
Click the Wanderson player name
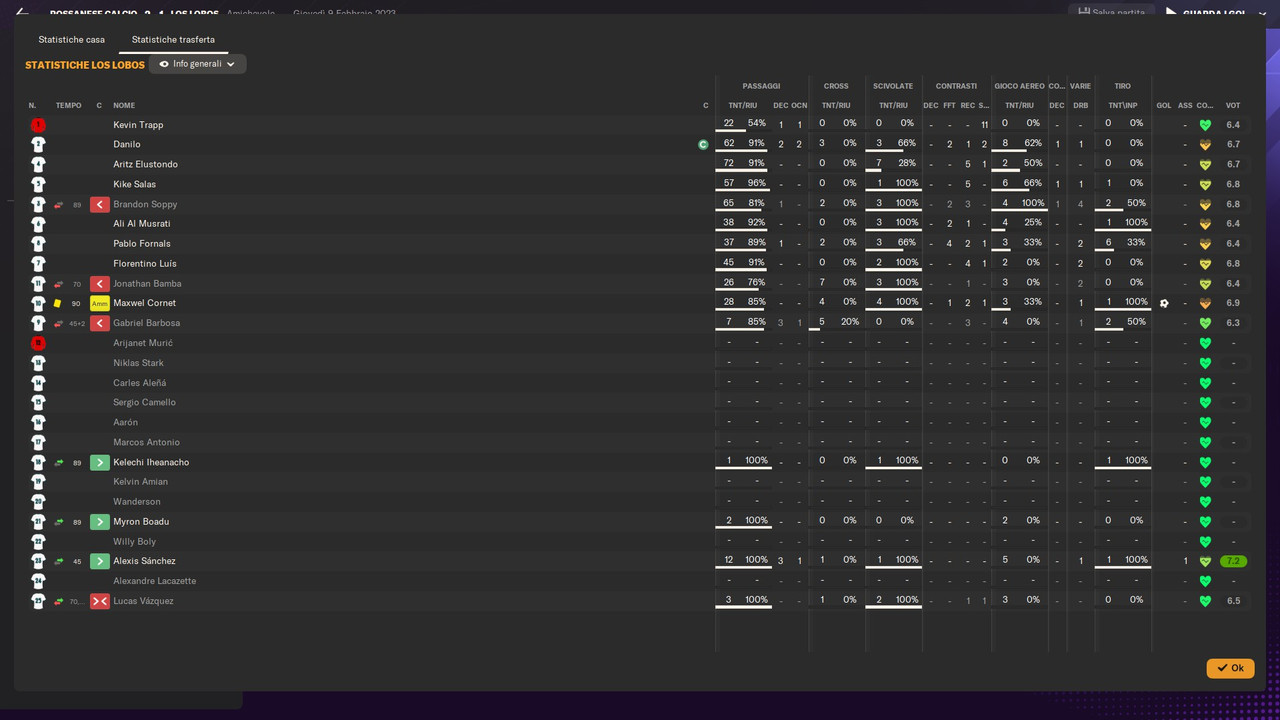coord(137,502)
